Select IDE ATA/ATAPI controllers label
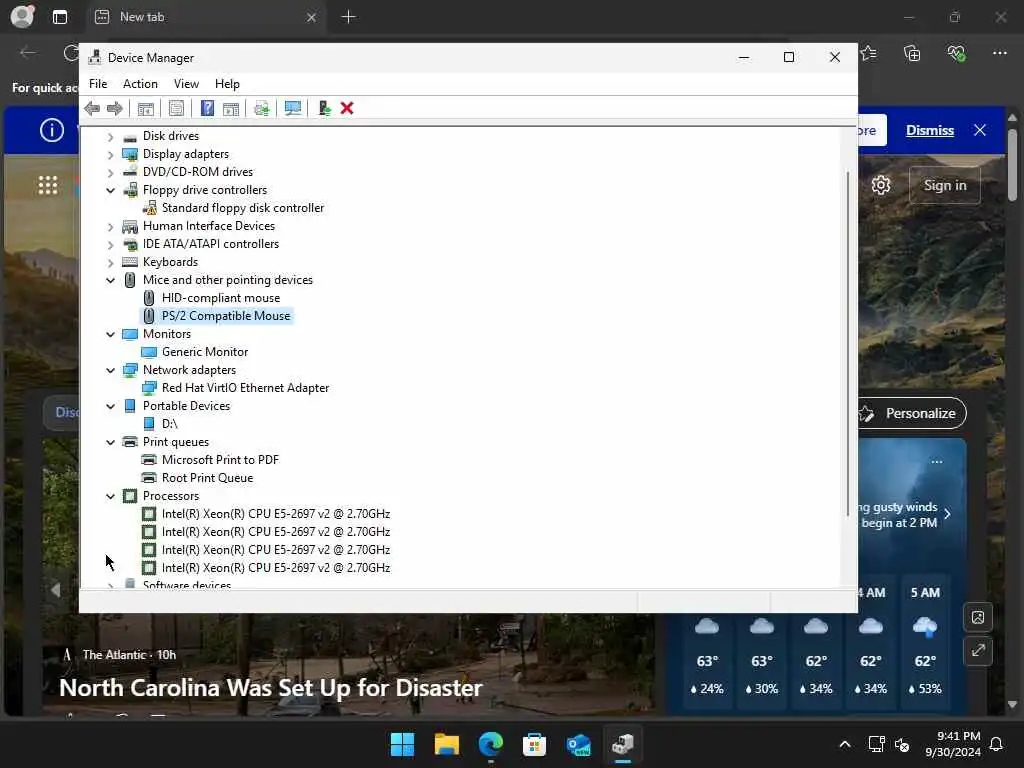Viewport: 1024px width, 768px height. point(211,244)
